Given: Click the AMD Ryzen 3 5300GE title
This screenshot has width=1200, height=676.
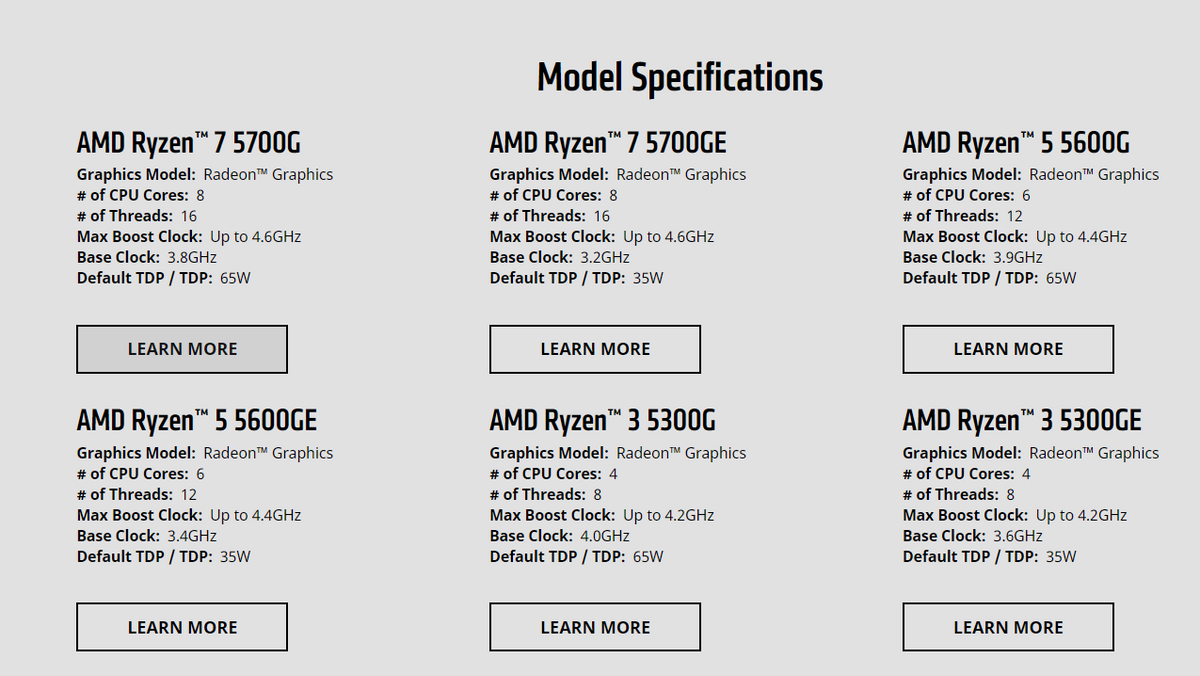Looking at the screenshot, I should click(x=1022, y=420).
